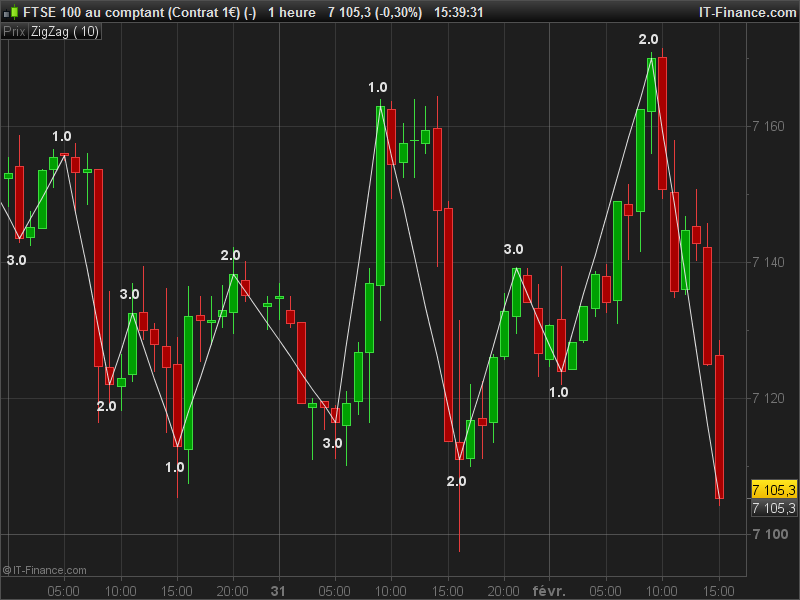Click the candlestick icon beside the FTSE 100 title
This screenshot has height=600, width=800.
click(11, 12)
